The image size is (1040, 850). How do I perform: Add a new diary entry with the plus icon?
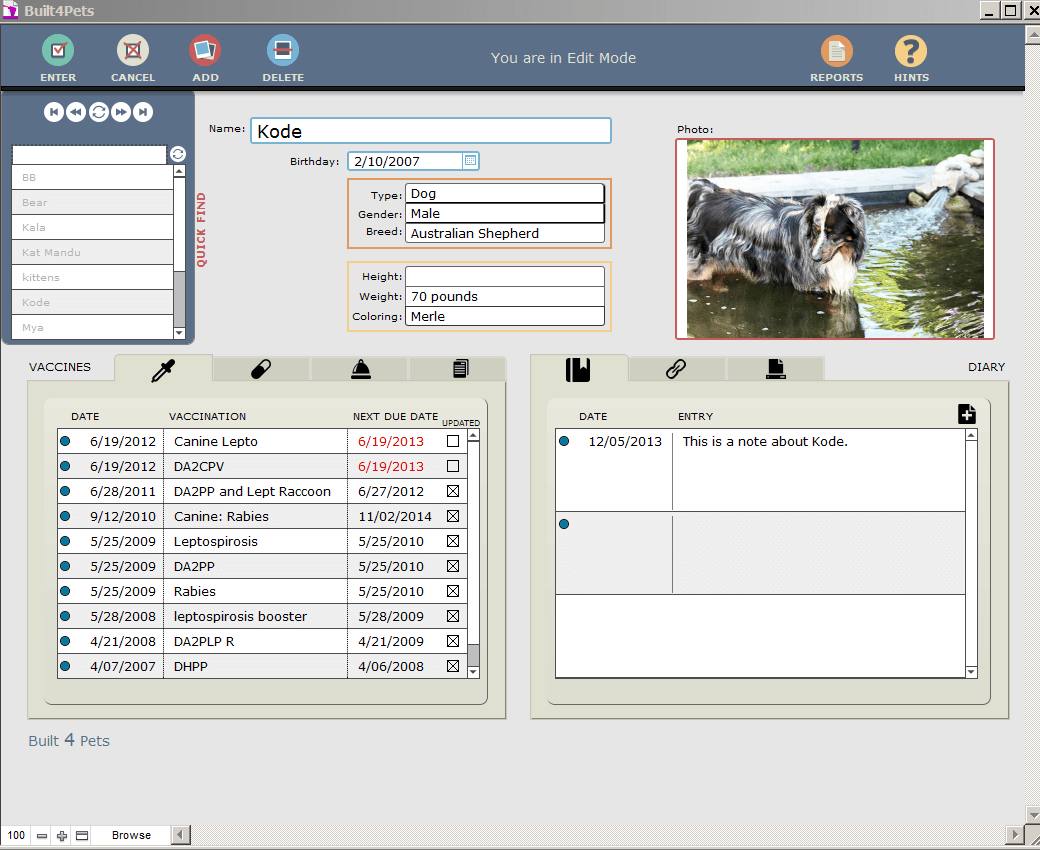point(966,413)
